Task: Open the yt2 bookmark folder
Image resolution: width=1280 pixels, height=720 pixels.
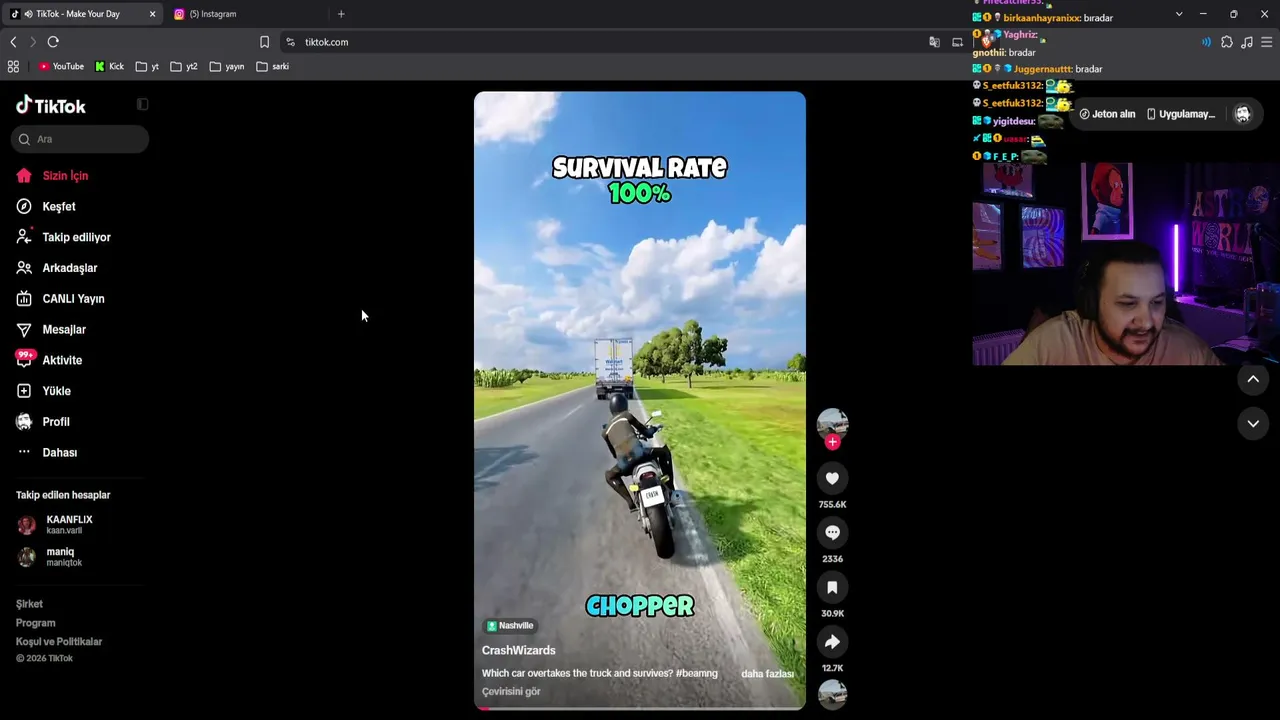Action: 184,66
